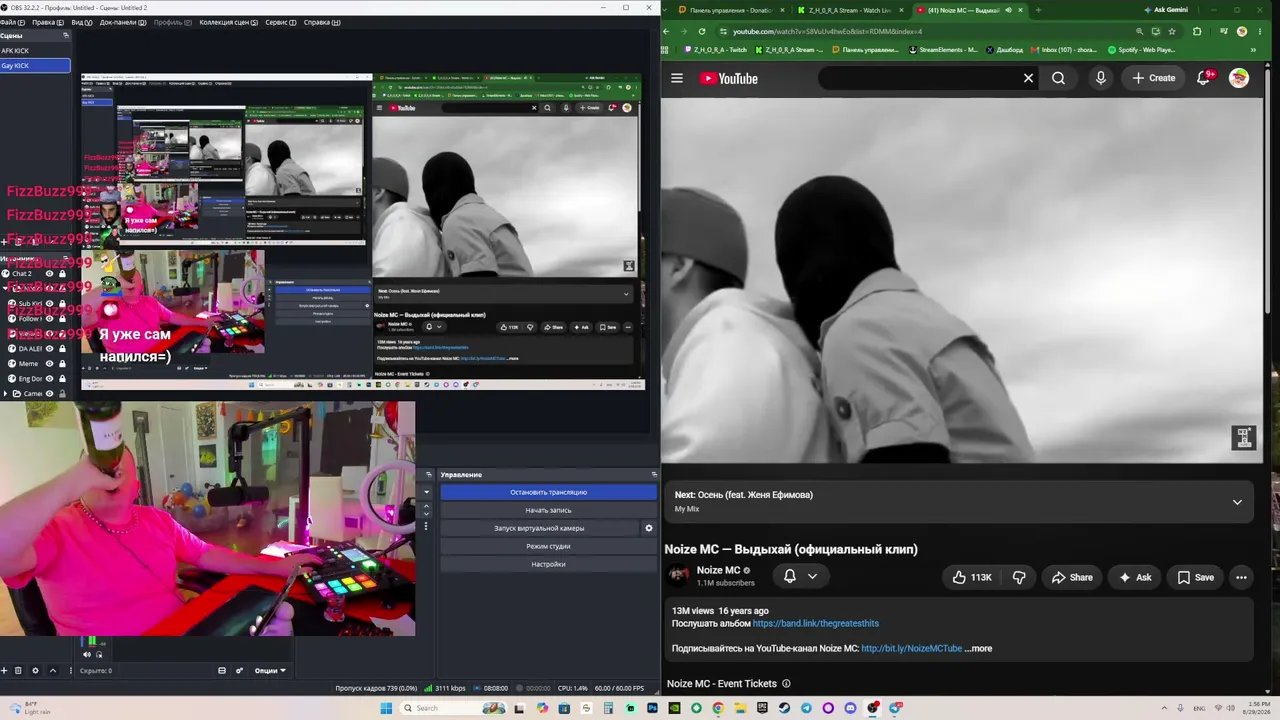
Task: Like the Noize MC video
Action: 971,577
